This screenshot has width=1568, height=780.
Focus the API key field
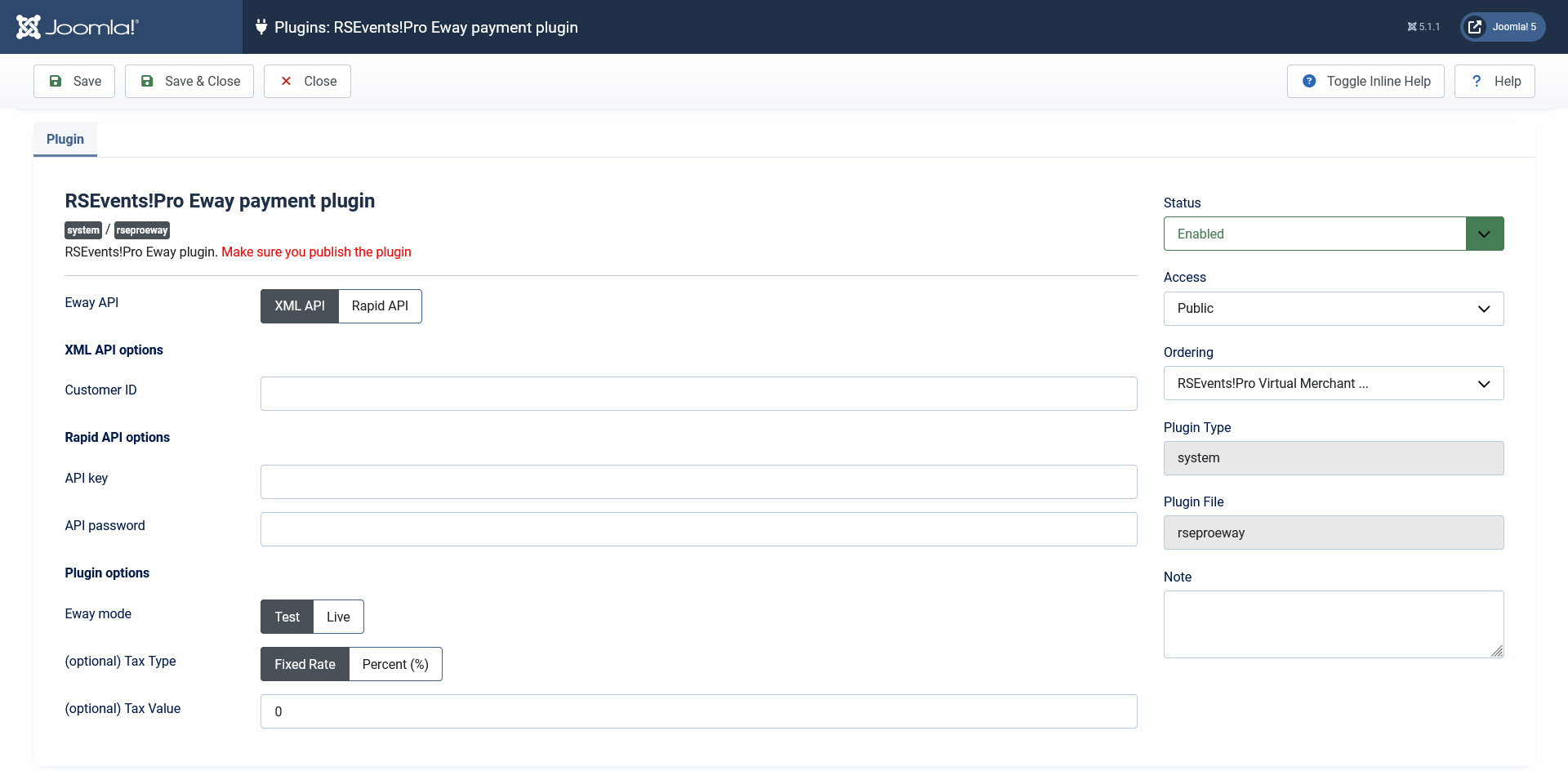[699, 482]
